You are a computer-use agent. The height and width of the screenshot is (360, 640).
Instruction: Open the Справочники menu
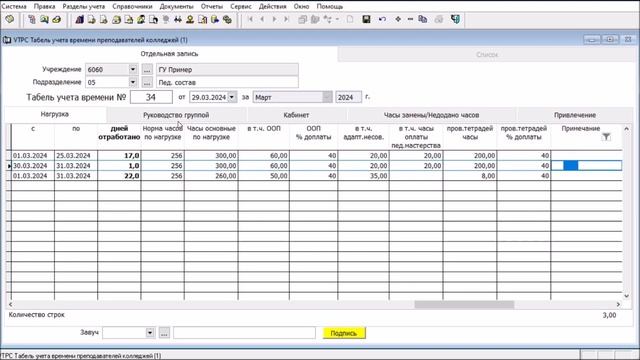point(132,7)
